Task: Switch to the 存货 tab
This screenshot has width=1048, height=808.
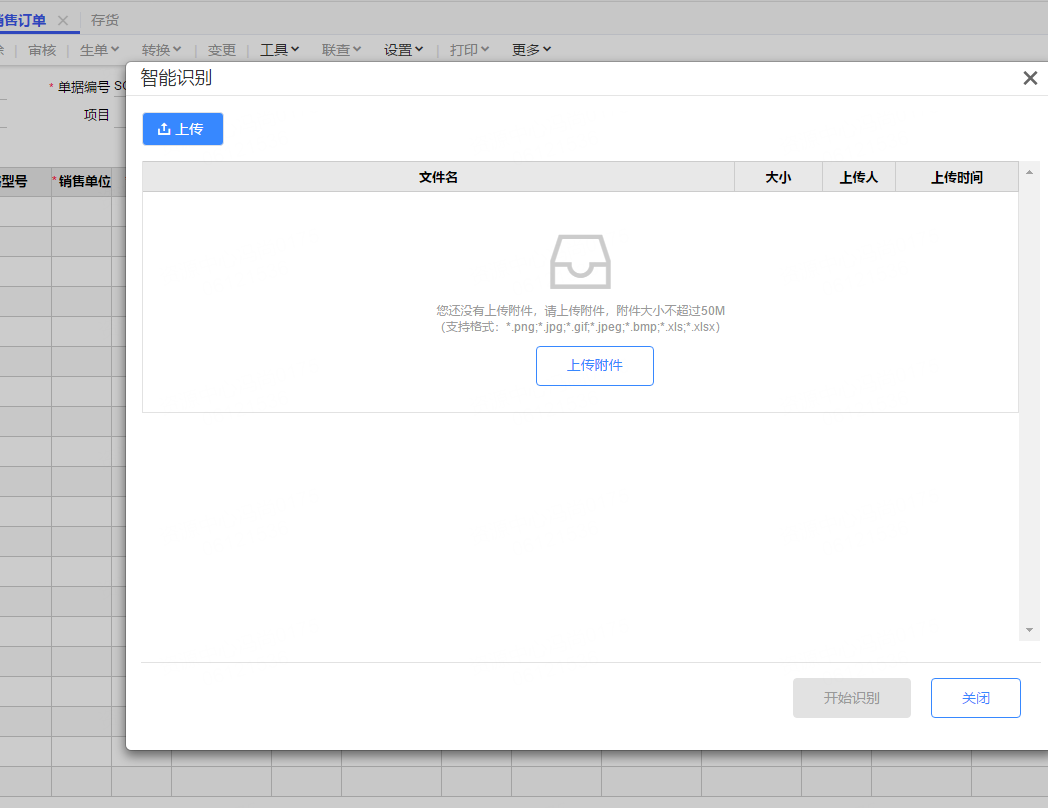Action: [105, 21]
